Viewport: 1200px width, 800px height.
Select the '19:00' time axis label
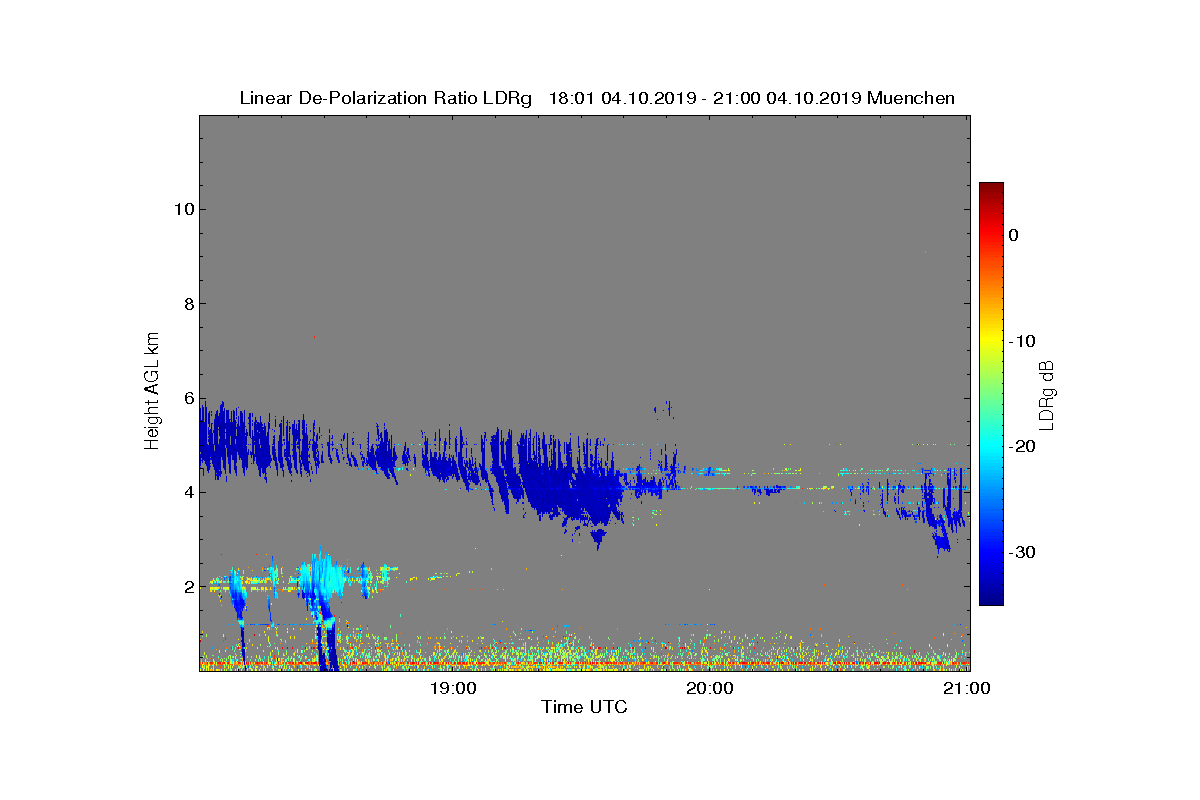coord(451,688)
